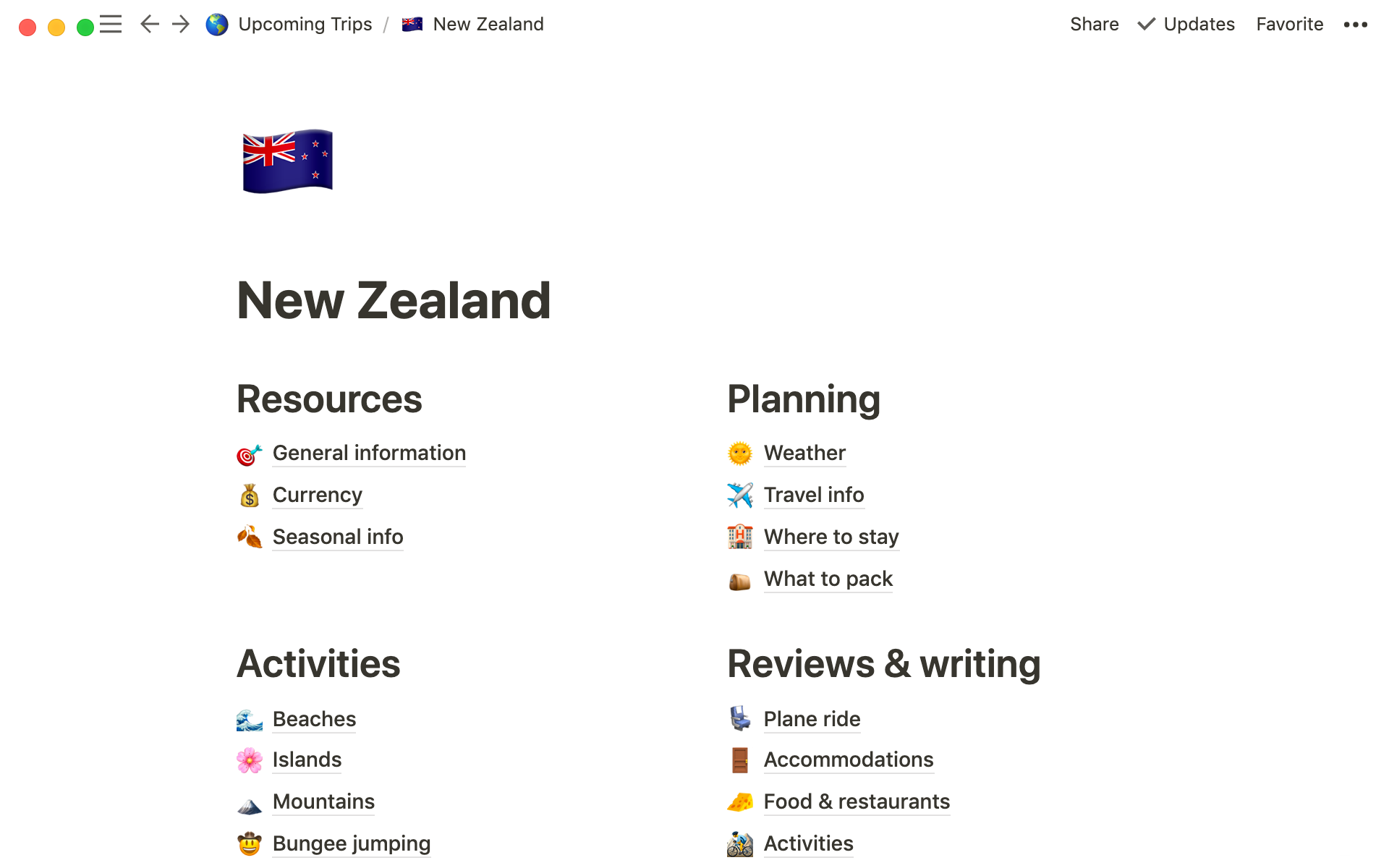Open the What to pack page
This screenshot has height=868, width=1389.
click(x=828, y=579)
